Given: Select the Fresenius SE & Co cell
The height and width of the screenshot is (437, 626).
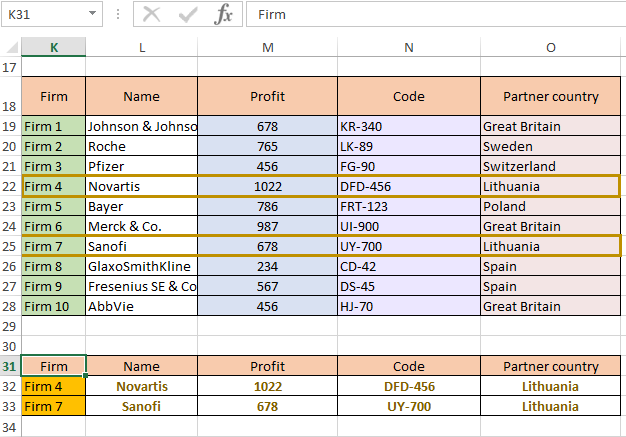Looking at the screenshot, I should (x=142, y=286).
